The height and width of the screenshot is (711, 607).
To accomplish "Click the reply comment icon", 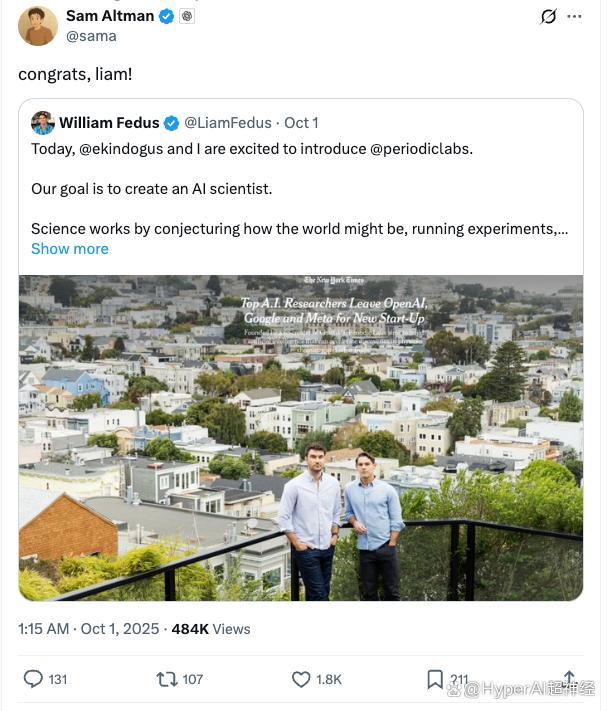I will pos(33,679).
